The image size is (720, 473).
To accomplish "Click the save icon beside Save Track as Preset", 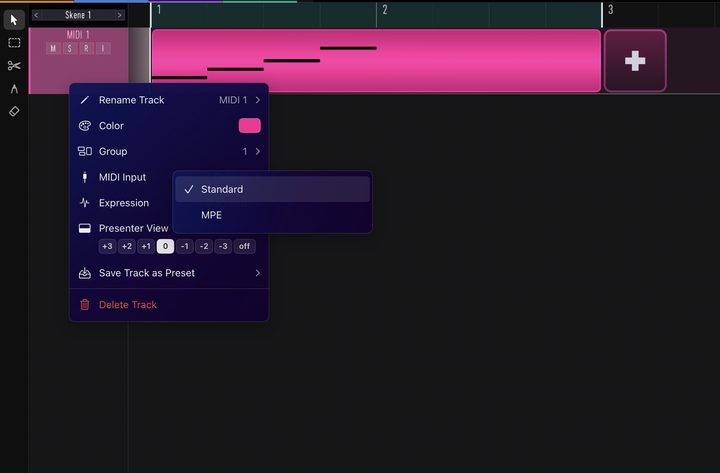I will (84, 273).
